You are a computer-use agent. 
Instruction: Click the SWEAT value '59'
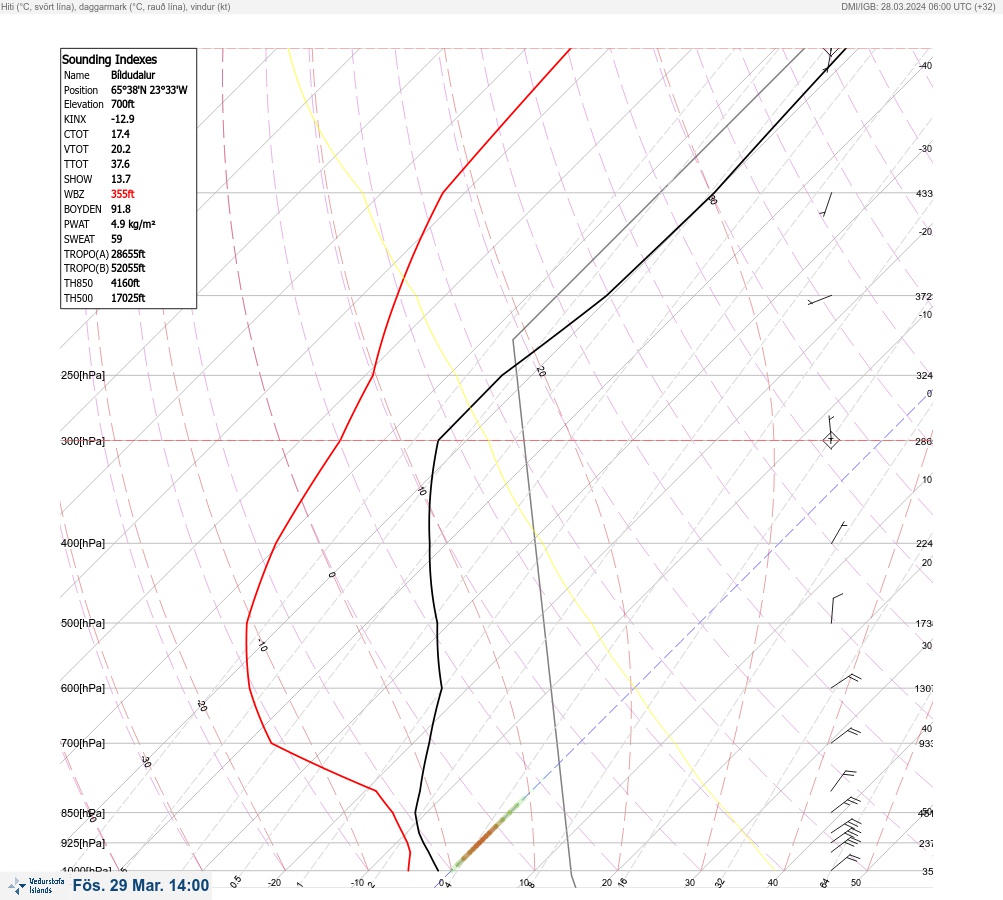(116, 239)
